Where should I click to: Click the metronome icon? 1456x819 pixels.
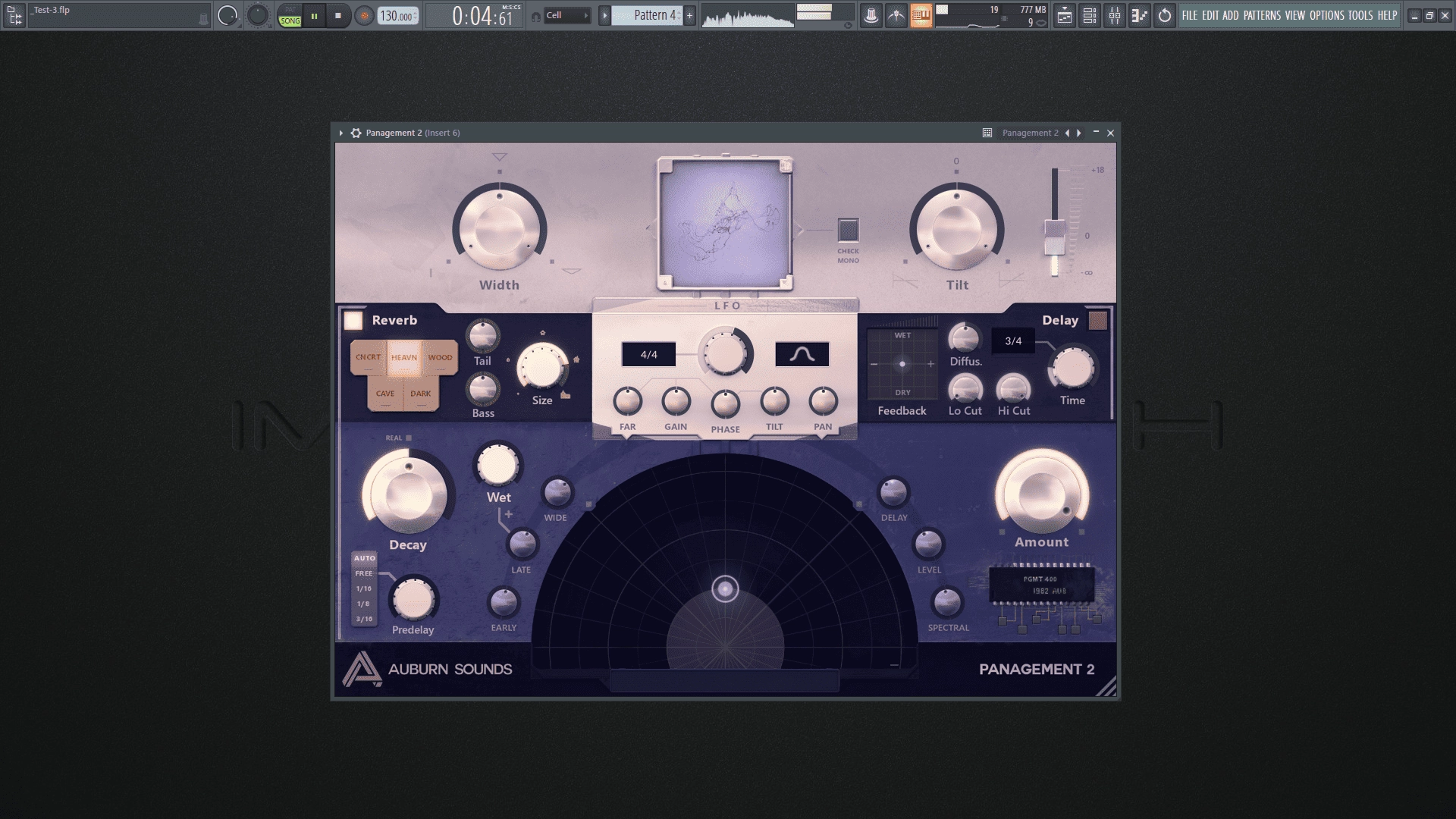tap(871, 15)
